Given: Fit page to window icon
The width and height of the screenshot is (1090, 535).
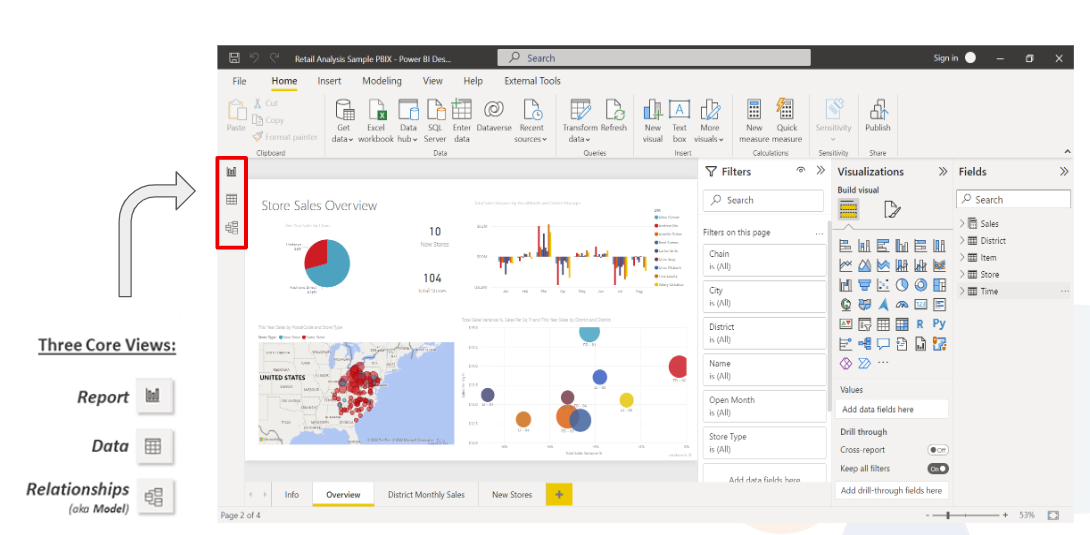Looking at the screenshot, I should click(1052, 516).
